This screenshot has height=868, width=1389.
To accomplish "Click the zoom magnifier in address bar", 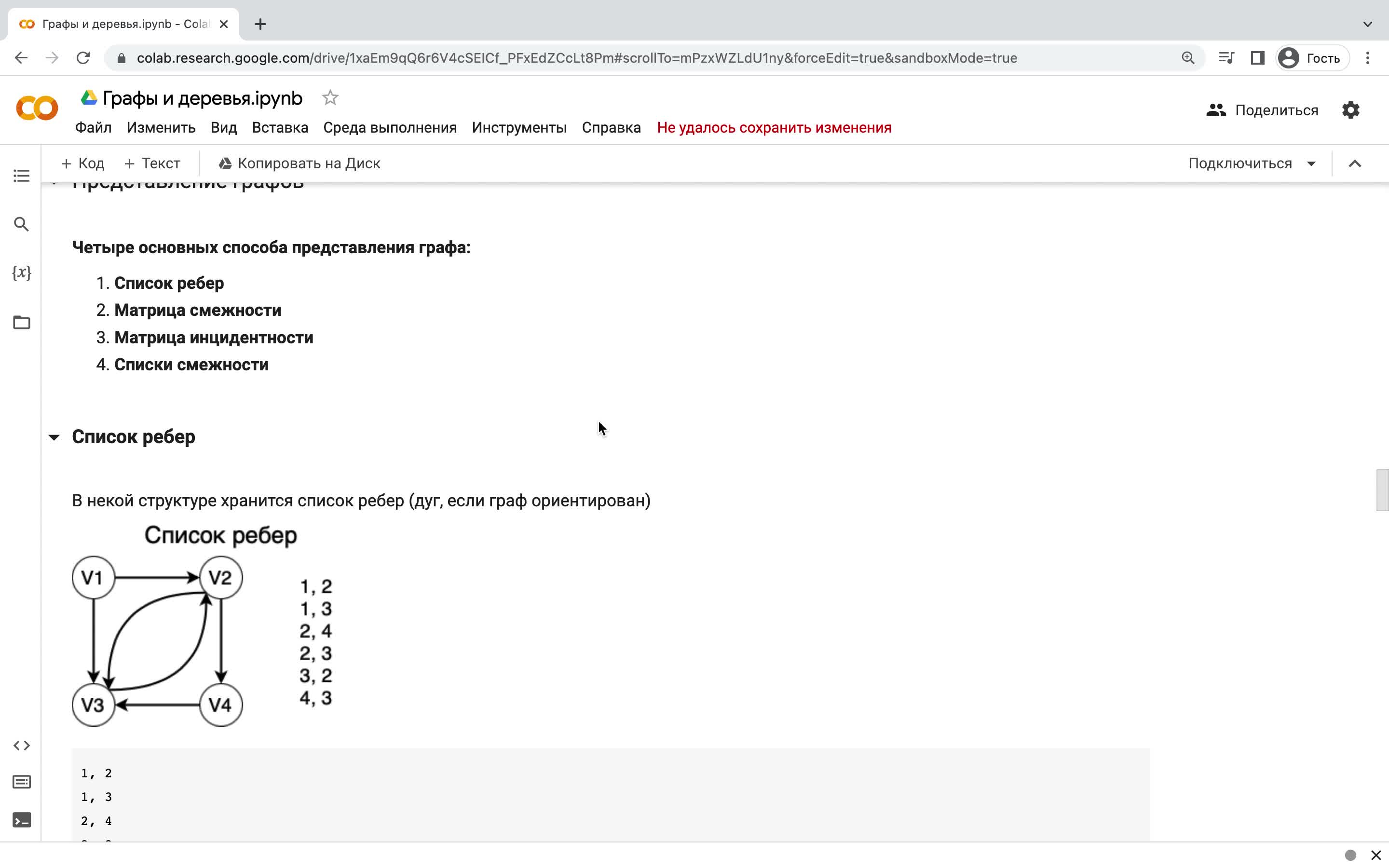I will (1187, 58).
